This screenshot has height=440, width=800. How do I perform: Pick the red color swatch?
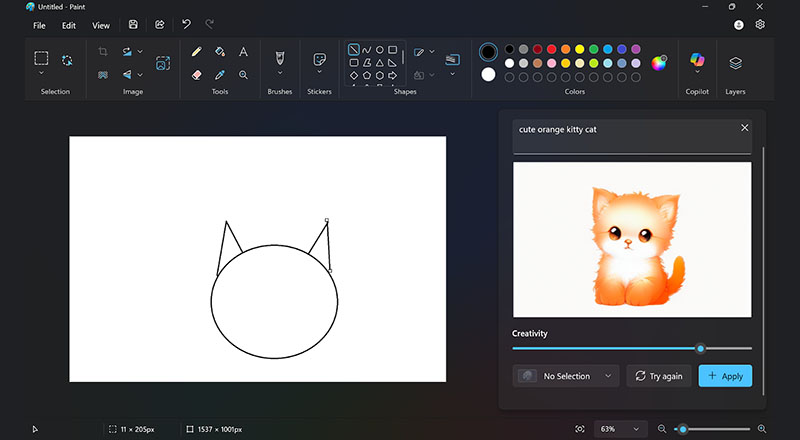coord(551,49)
